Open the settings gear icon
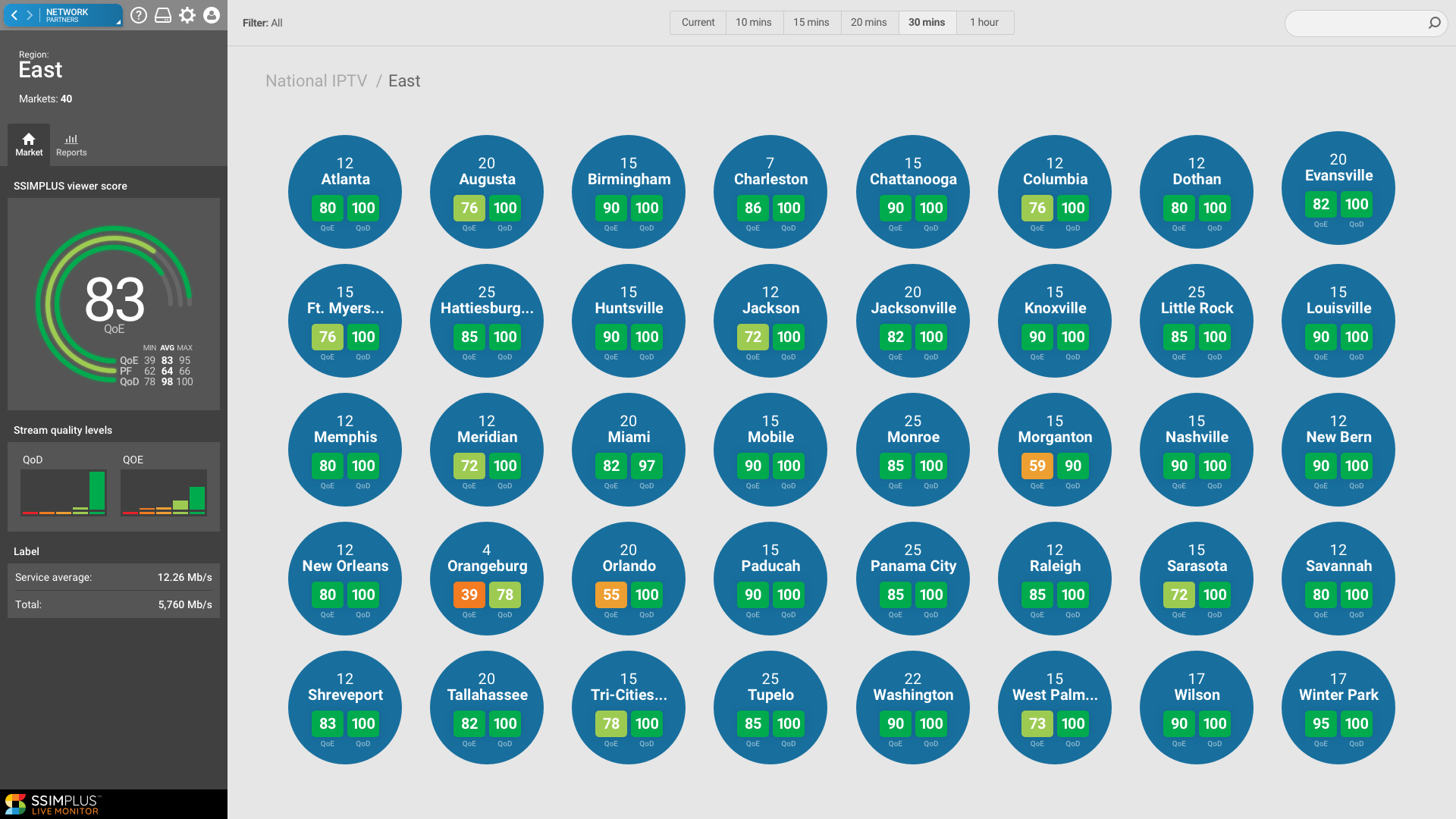1456x819 pixels. (x=187, y=15)
